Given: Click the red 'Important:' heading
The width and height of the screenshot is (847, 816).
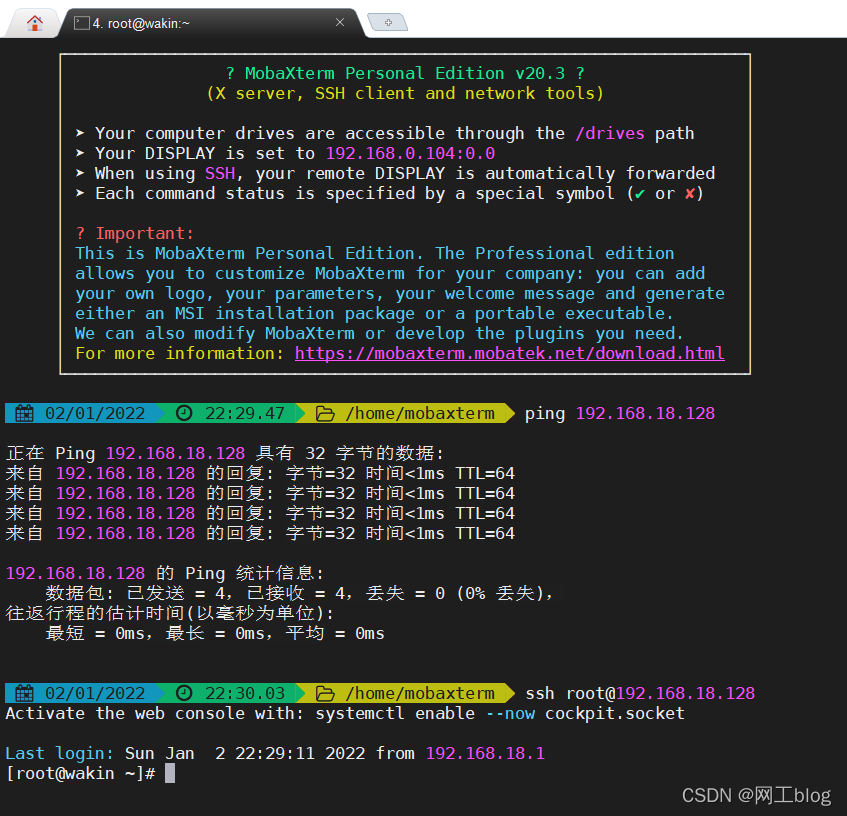Looking at the screenshot, I should pyautogui.click(x=144, y=233).
